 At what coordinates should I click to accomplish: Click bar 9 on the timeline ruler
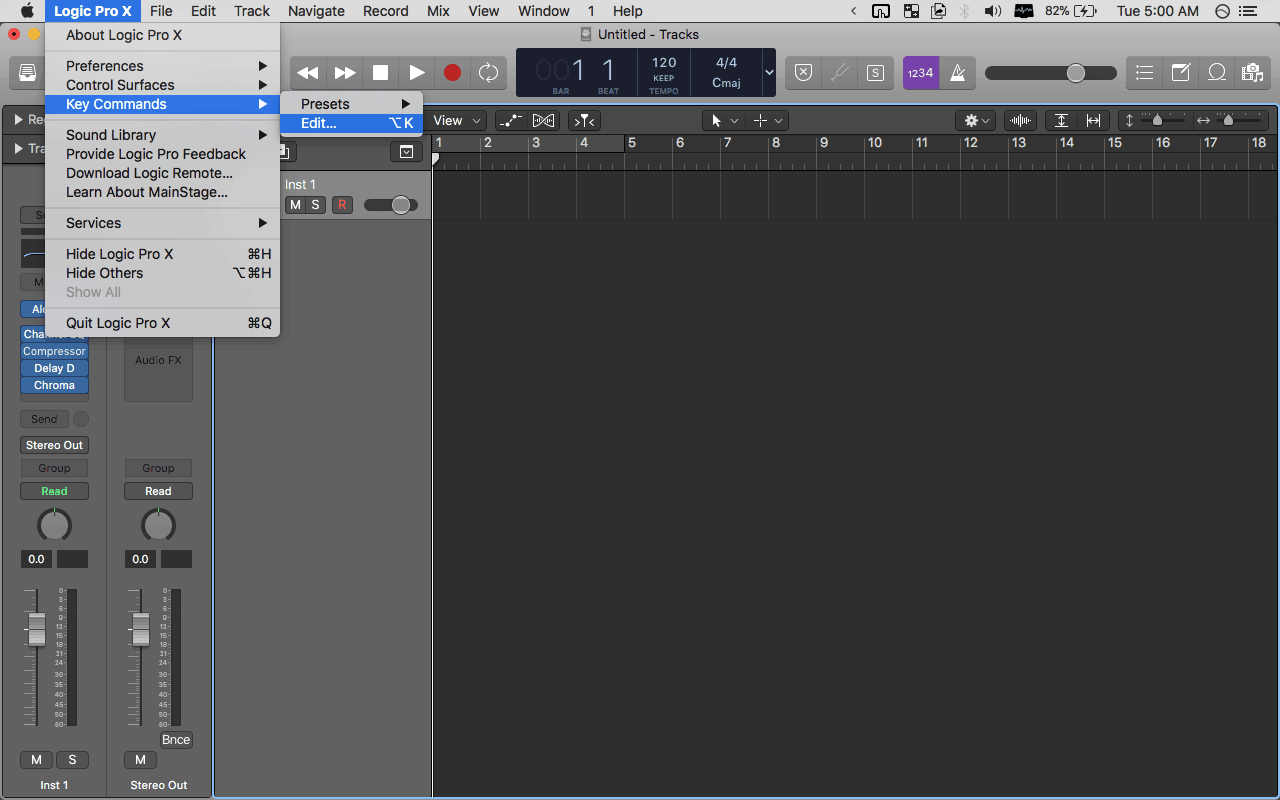(x=824, y=143)
